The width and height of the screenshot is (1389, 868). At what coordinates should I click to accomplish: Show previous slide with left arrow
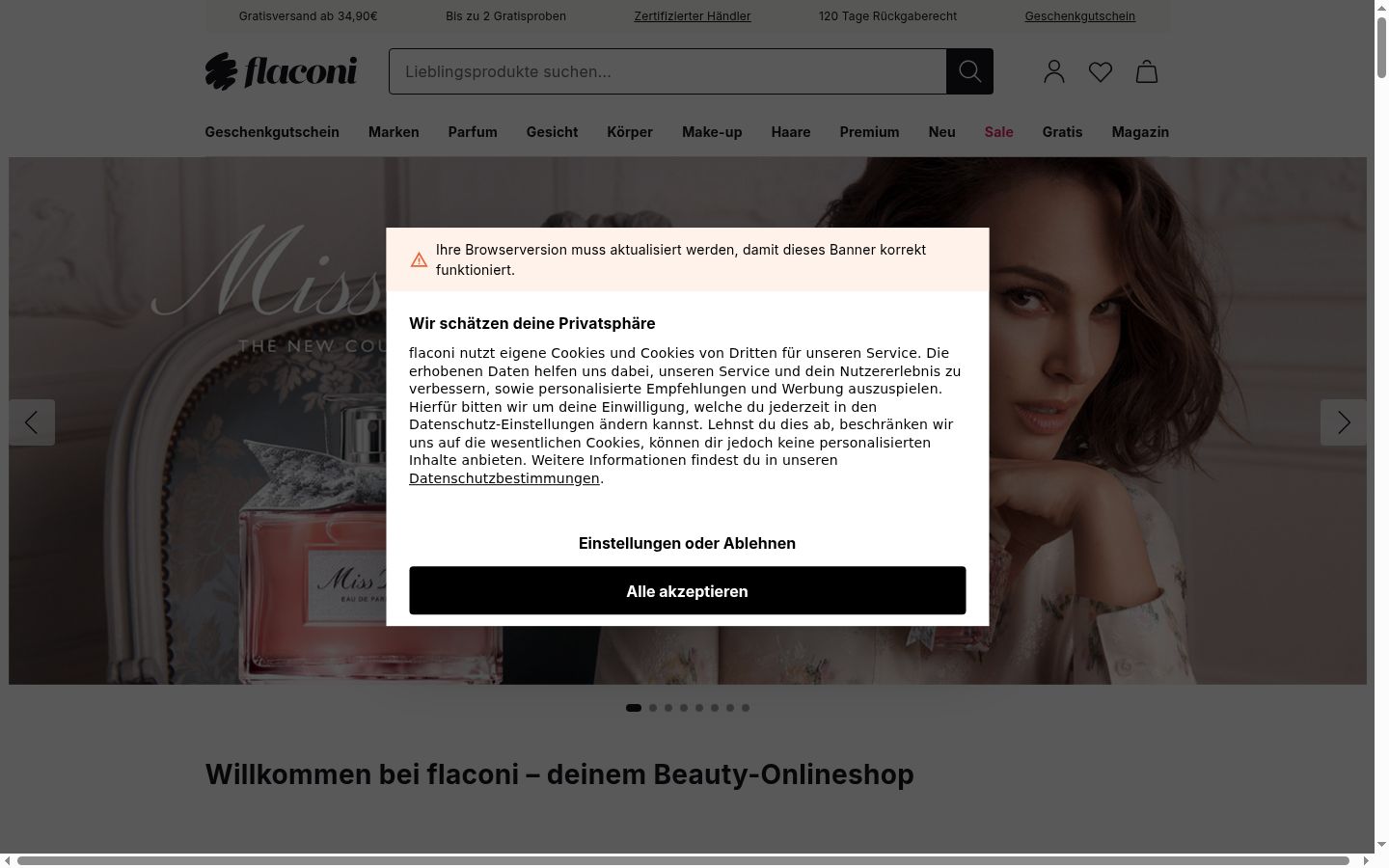click(32, 422)
